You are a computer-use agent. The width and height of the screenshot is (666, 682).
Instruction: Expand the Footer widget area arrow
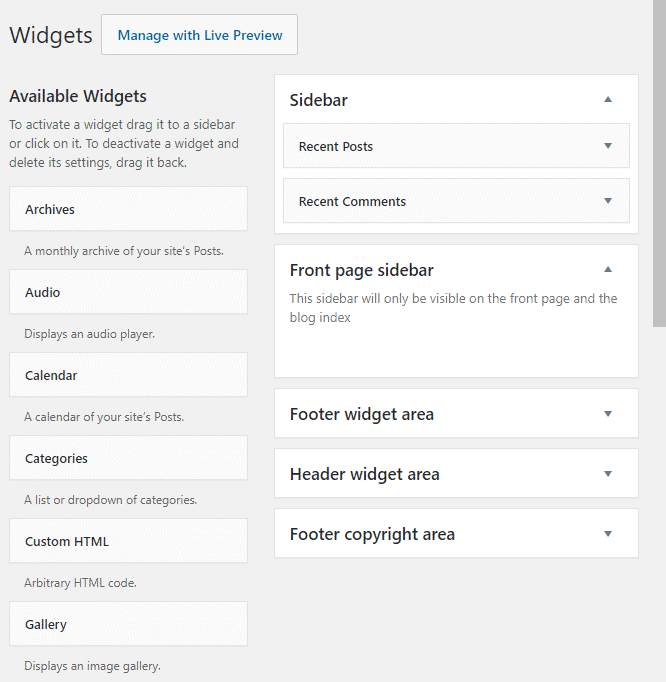click(607, 414)
